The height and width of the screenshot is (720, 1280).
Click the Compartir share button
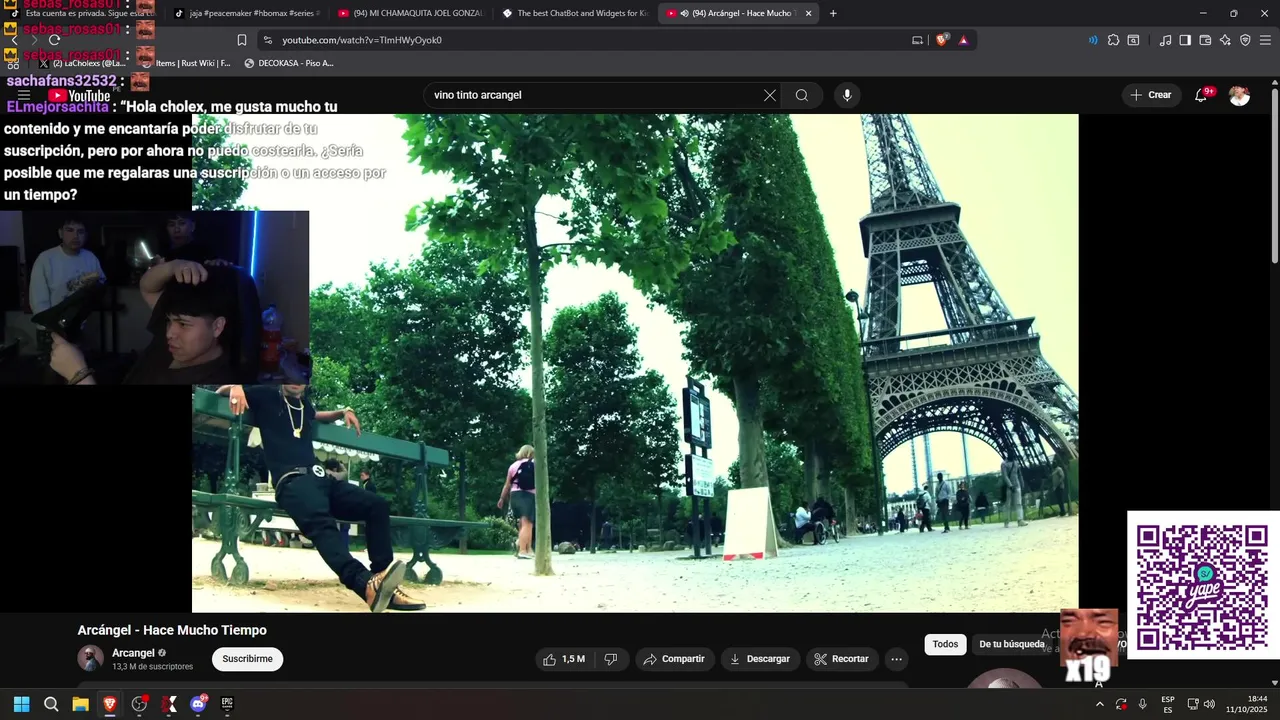click(674, 659)
